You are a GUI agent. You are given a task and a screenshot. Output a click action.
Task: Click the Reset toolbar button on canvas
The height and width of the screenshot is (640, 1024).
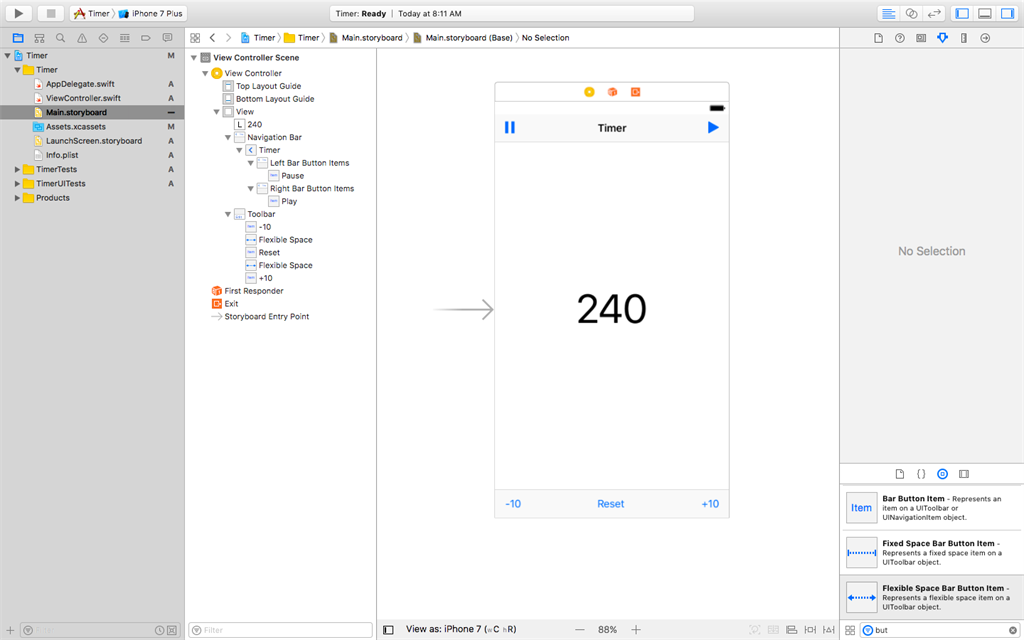tap(611, 504)
